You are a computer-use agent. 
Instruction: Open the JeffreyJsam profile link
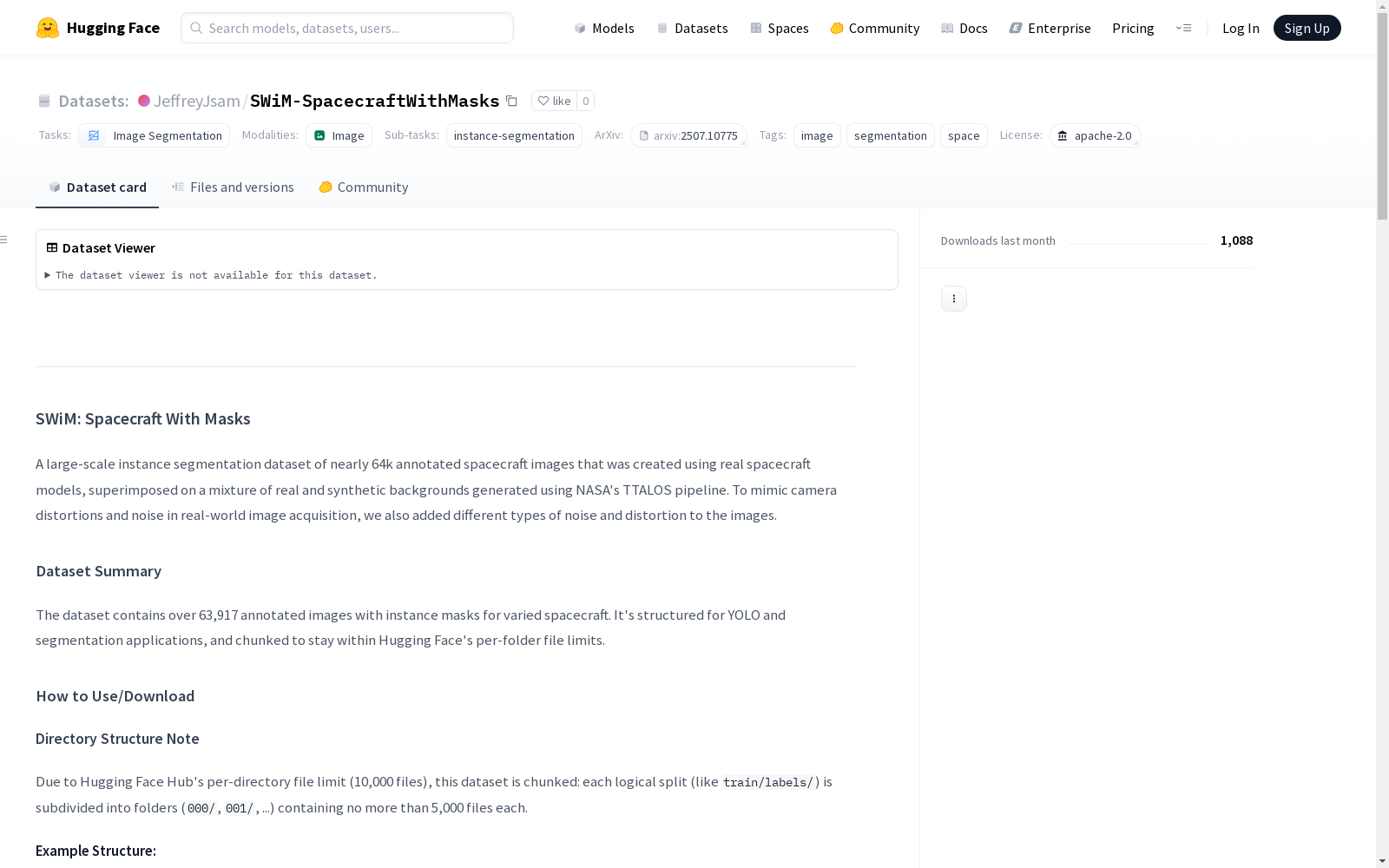tap(197, 101)
